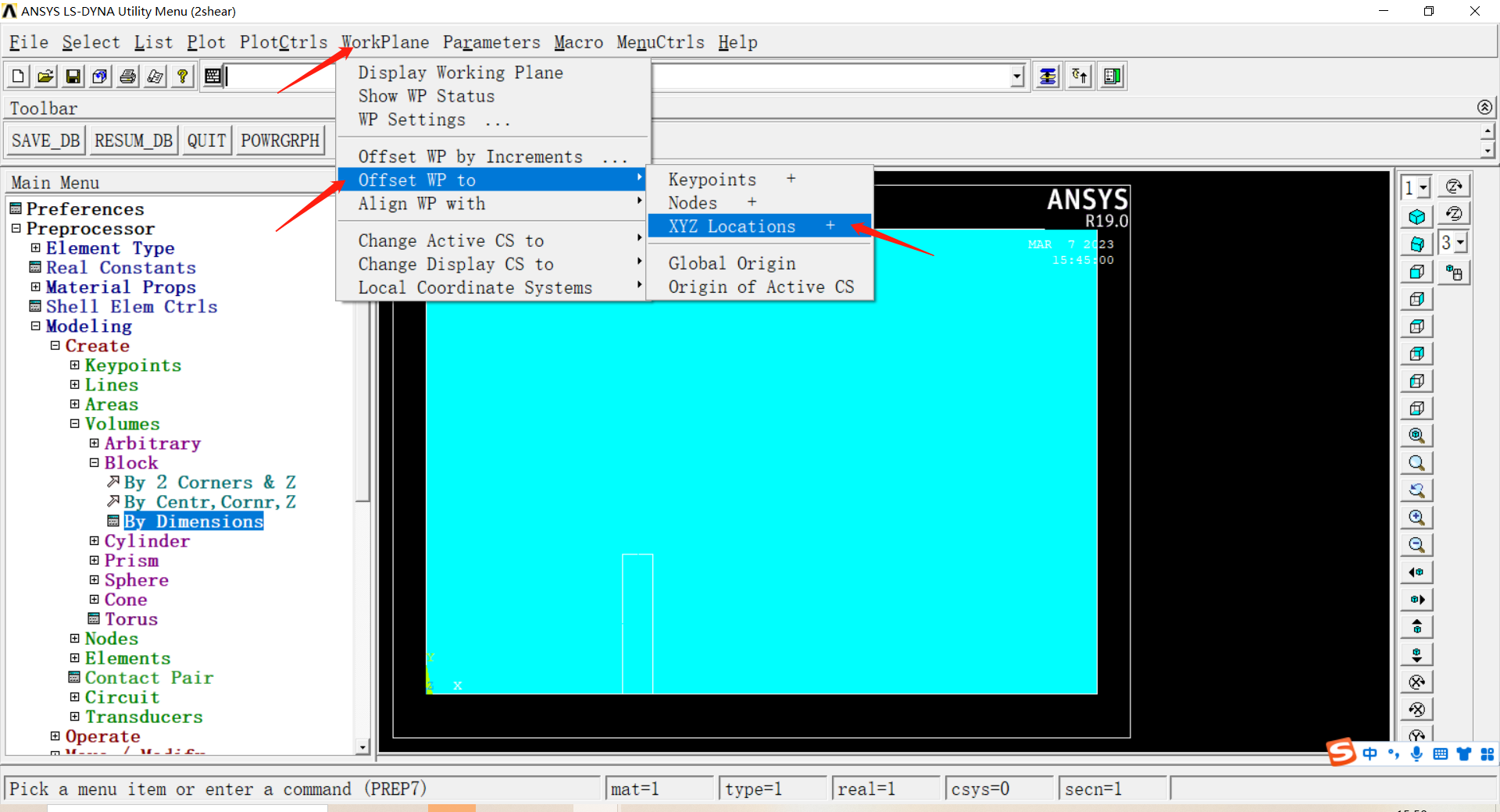Click the Open file toolbar icon
This screenshot has width=1500, height=812.
tap(45, 77)
